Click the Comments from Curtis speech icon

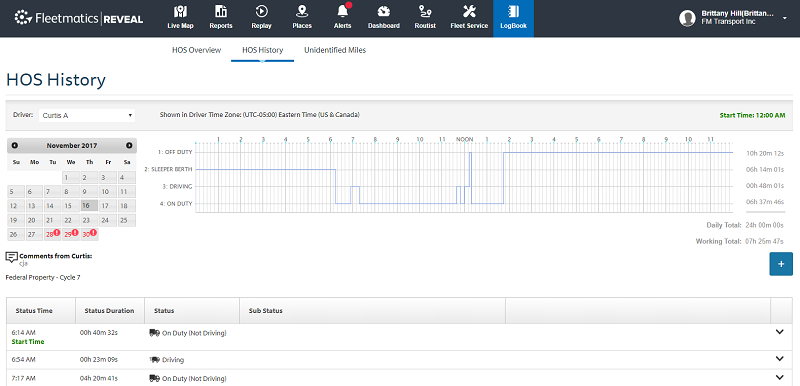click(12, 257)
